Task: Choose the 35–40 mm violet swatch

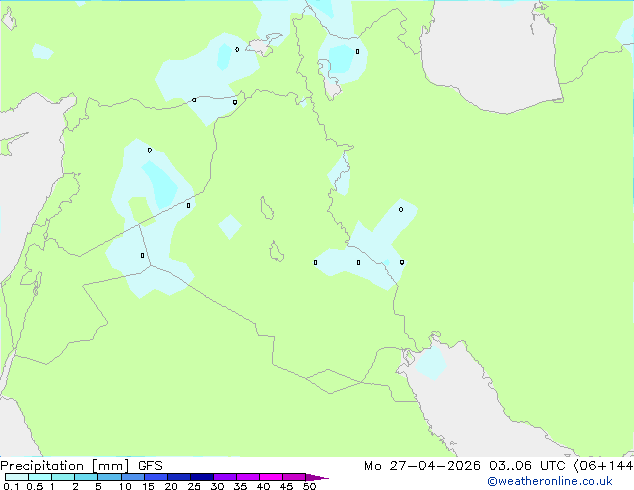Action: pyautogui.click(x=247, y=477)
